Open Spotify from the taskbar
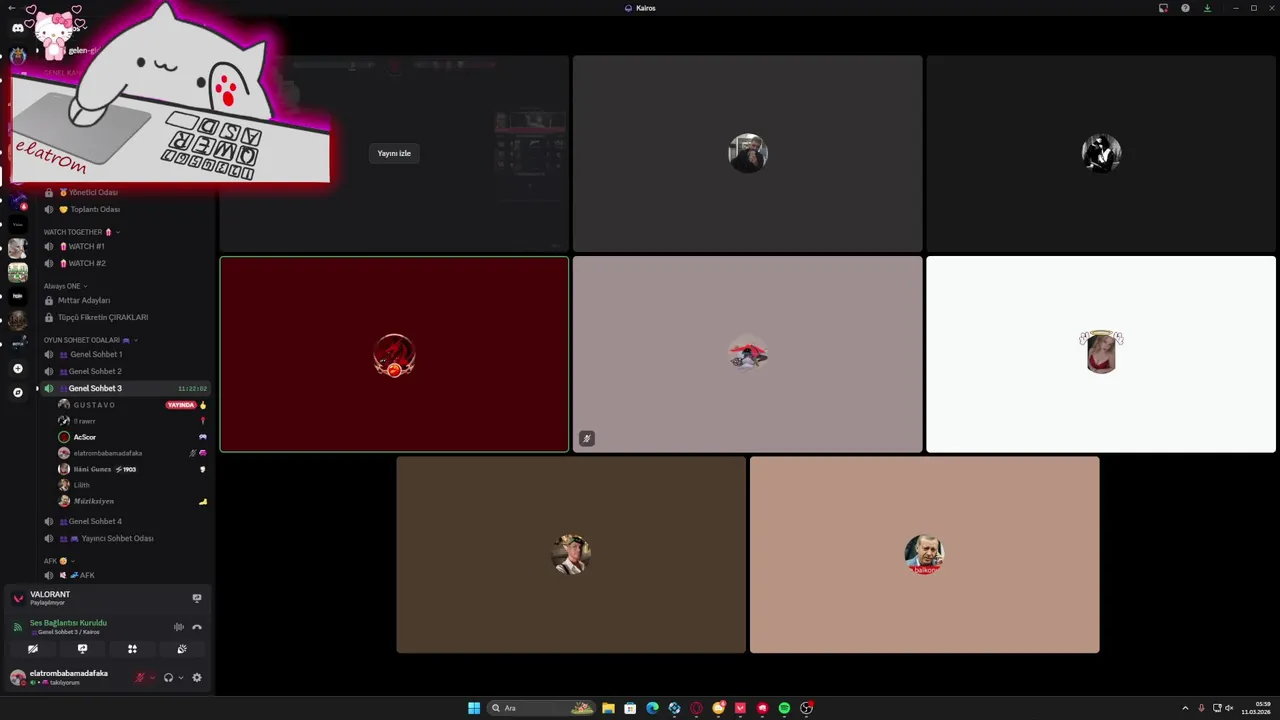Viewport: 1280px width, 720px height. (x=784, y=708)
